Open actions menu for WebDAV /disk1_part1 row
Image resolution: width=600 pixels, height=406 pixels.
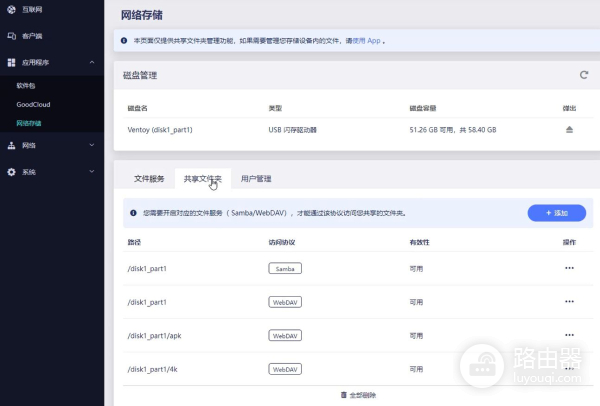pyautogui.click(x=569, y=302)
